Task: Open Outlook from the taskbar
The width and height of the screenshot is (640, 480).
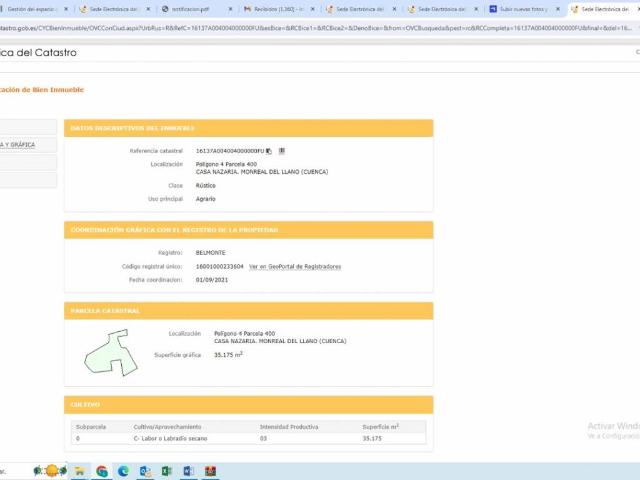Action: click(x=146, y=471)
